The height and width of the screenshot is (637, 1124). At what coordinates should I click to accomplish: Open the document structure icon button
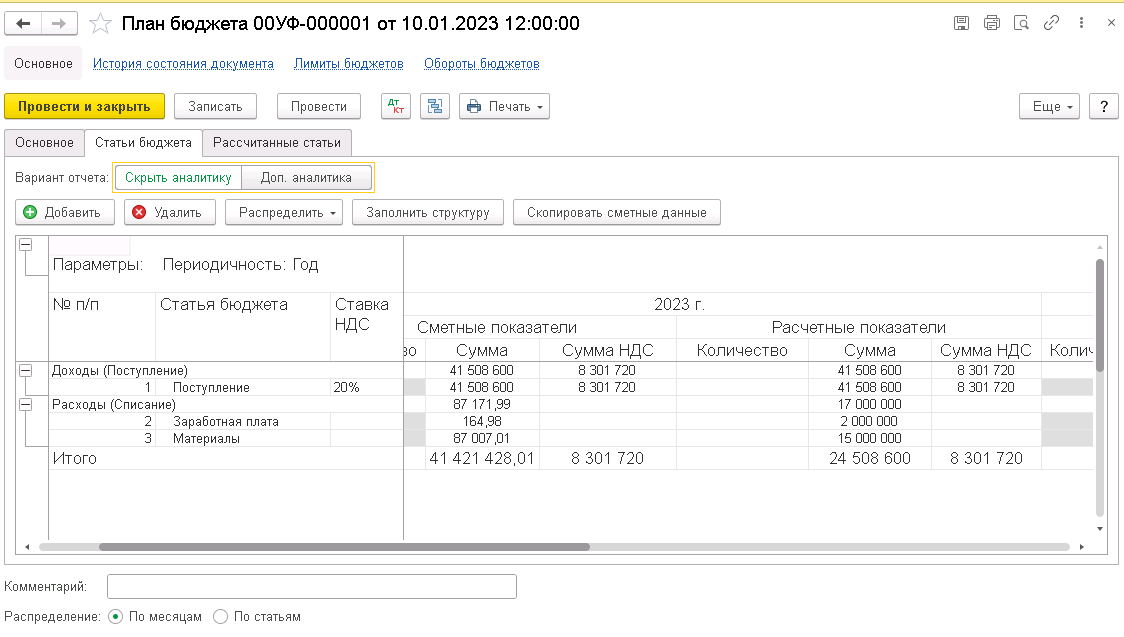pyautogui.click(x=434, y=106)
